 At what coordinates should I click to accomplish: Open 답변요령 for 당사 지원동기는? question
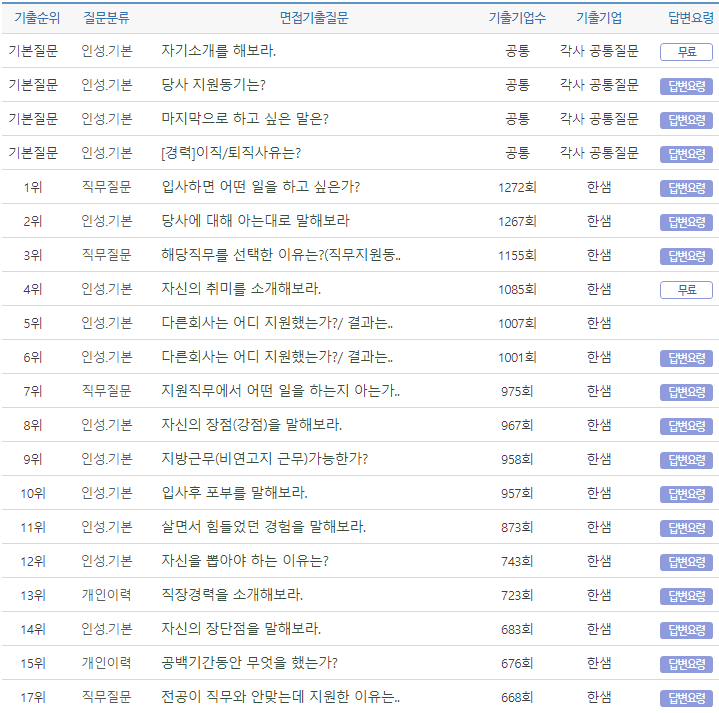(686, 86)
